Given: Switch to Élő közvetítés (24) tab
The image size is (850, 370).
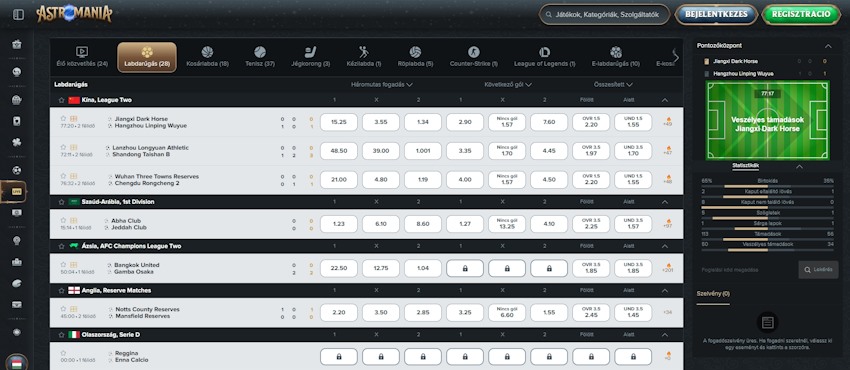Looking at the screenshot, I should tap(82, 57).
